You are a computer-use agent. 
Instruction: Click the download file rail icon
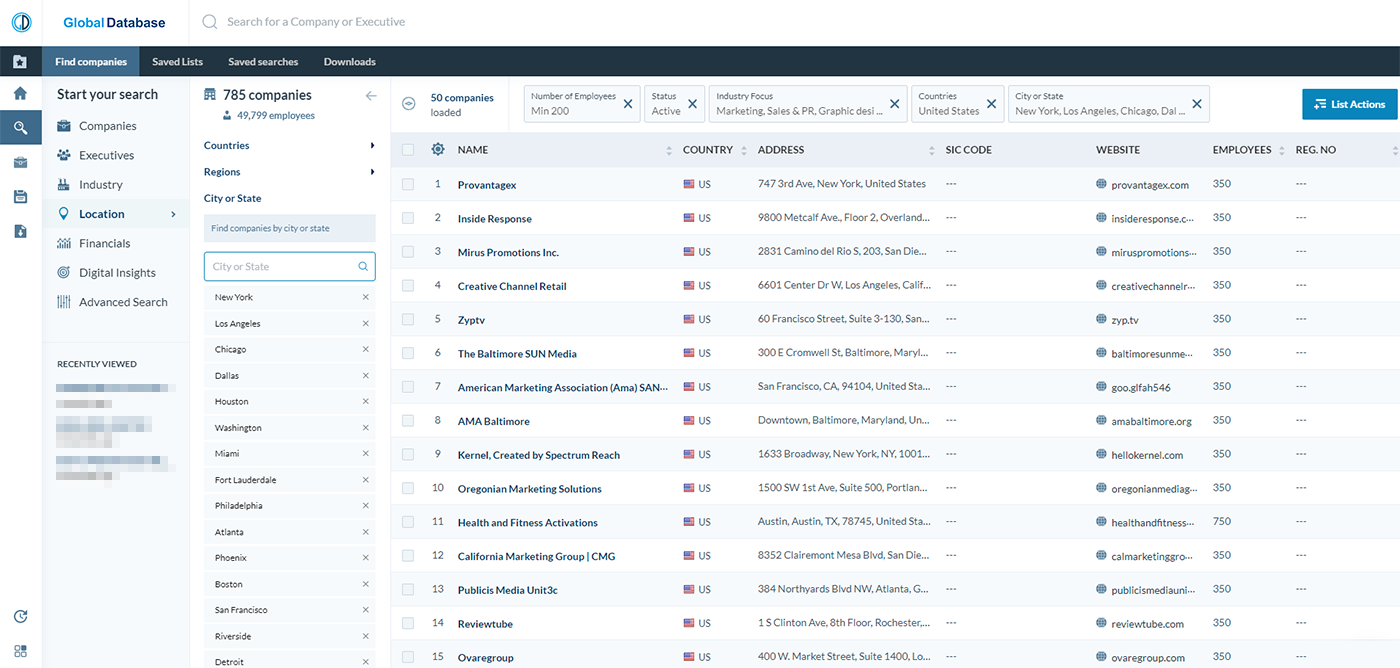pyautogui.click(x=20, y=231)
